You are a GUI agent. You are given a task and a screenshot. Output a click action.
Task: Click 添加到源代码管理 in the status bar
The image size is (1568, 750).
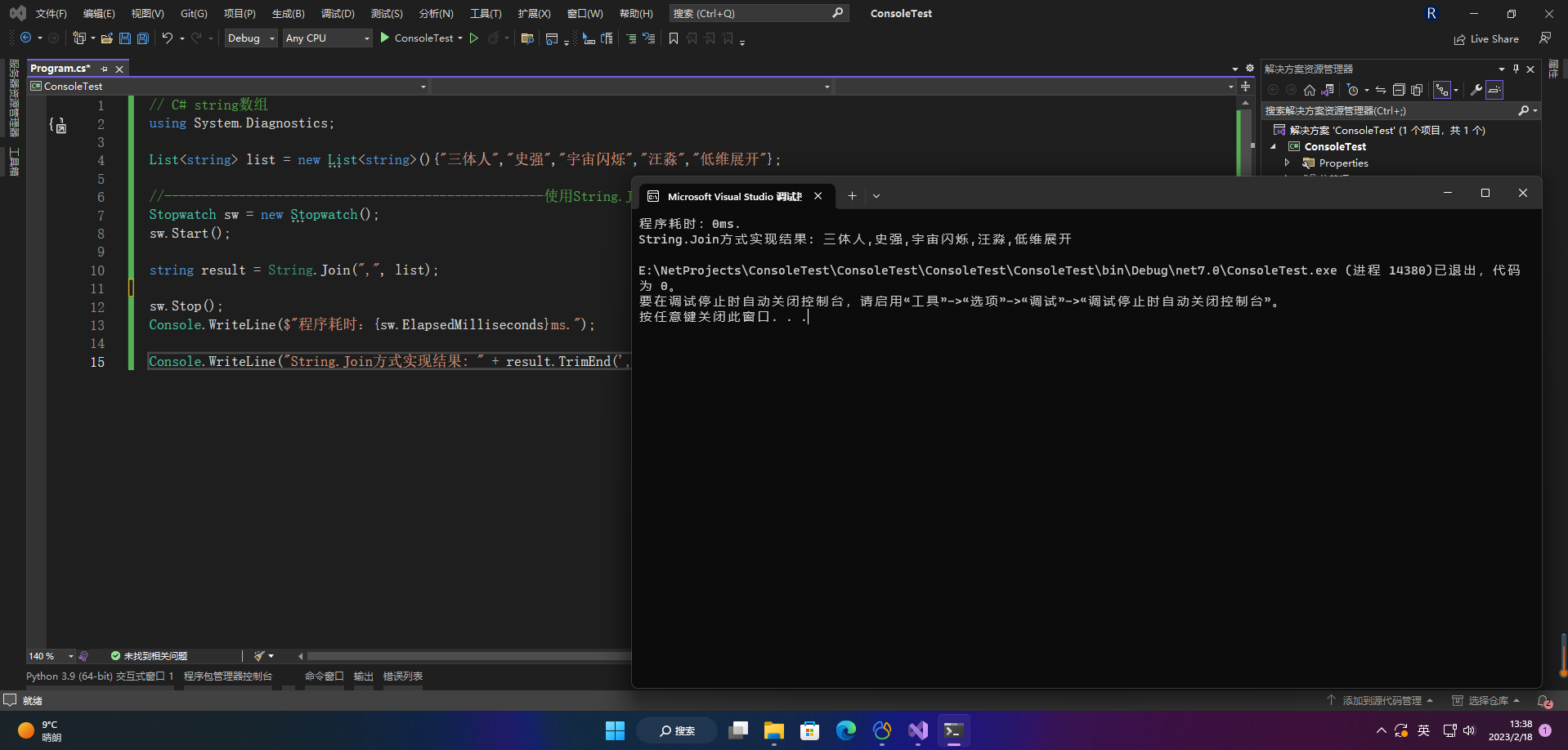pyautogui.click(x=1380, y=701)
